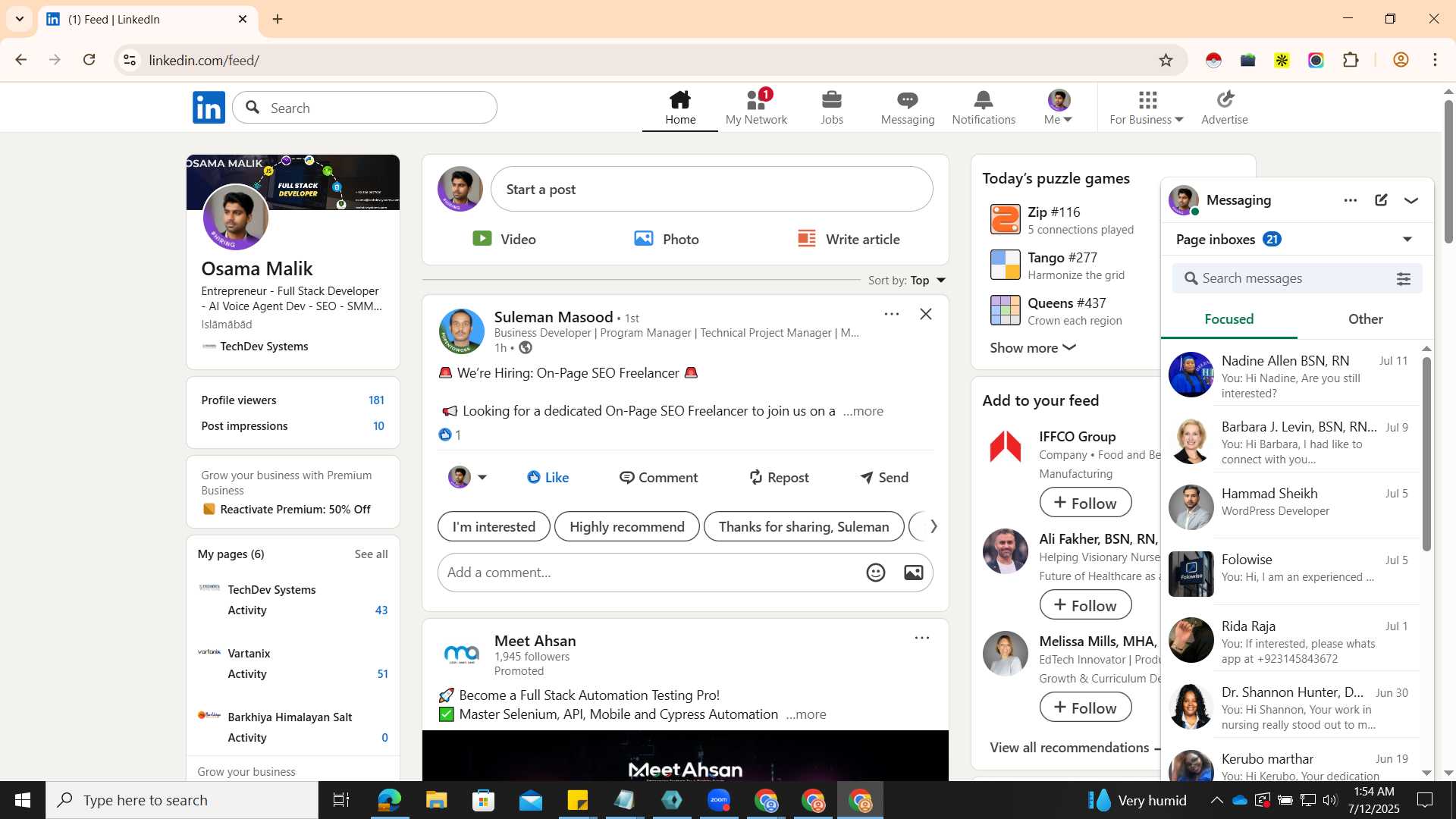See all of My pages
The width and height of the screenshot is (1456, 819).
[x=371, y=554]
